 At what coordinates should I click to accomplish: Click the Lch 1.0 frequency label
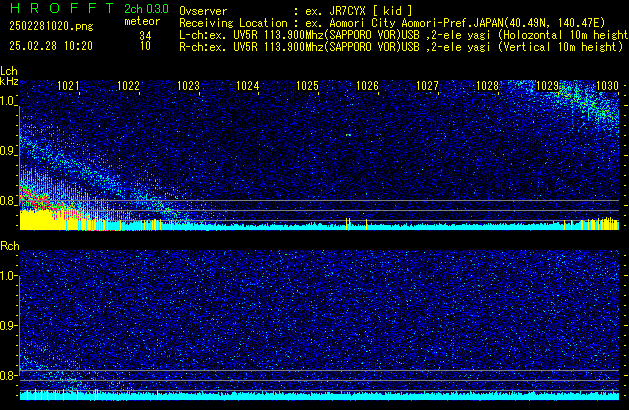pyautogui.click(x=8, y=101)
